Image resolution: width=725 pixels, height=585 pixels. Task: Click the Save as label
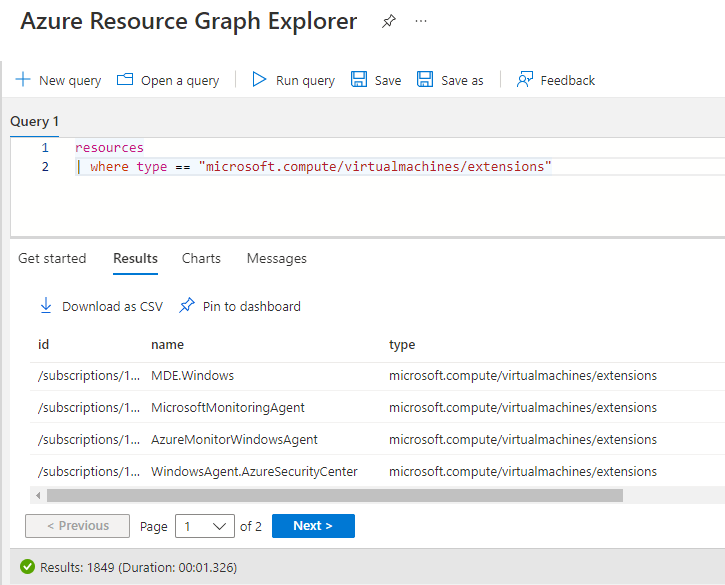click(x=462, y=80)
